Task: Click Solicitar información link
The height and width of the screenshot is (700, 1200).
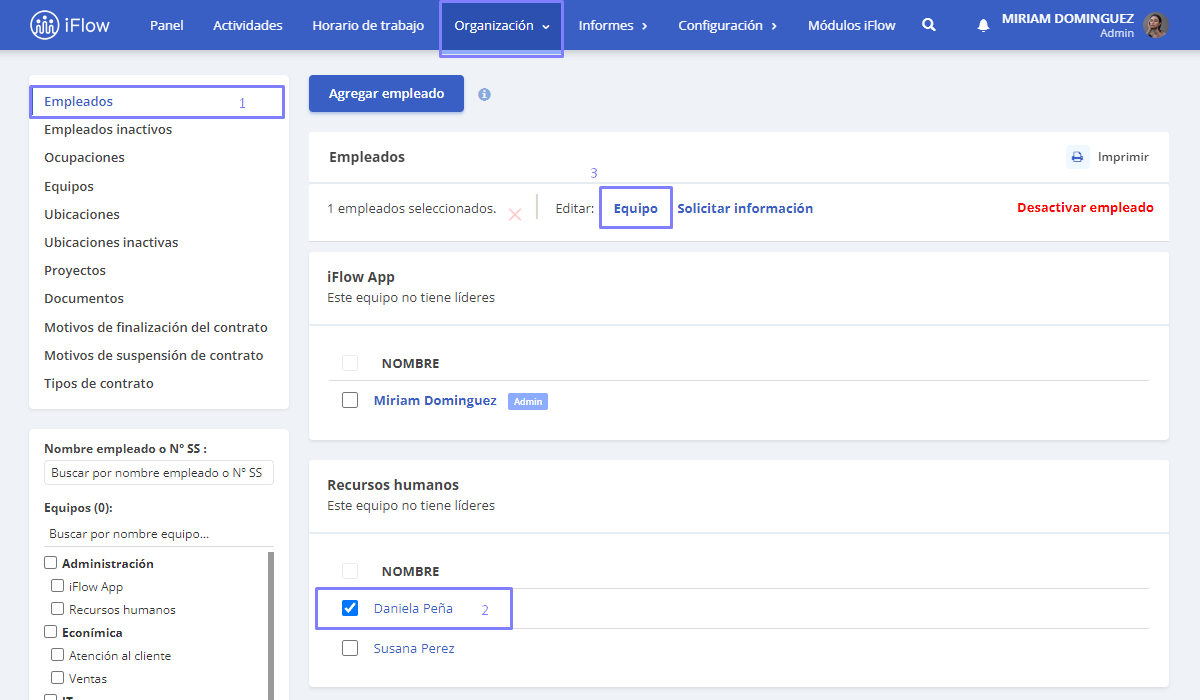Action: click(x=745, y=208)
